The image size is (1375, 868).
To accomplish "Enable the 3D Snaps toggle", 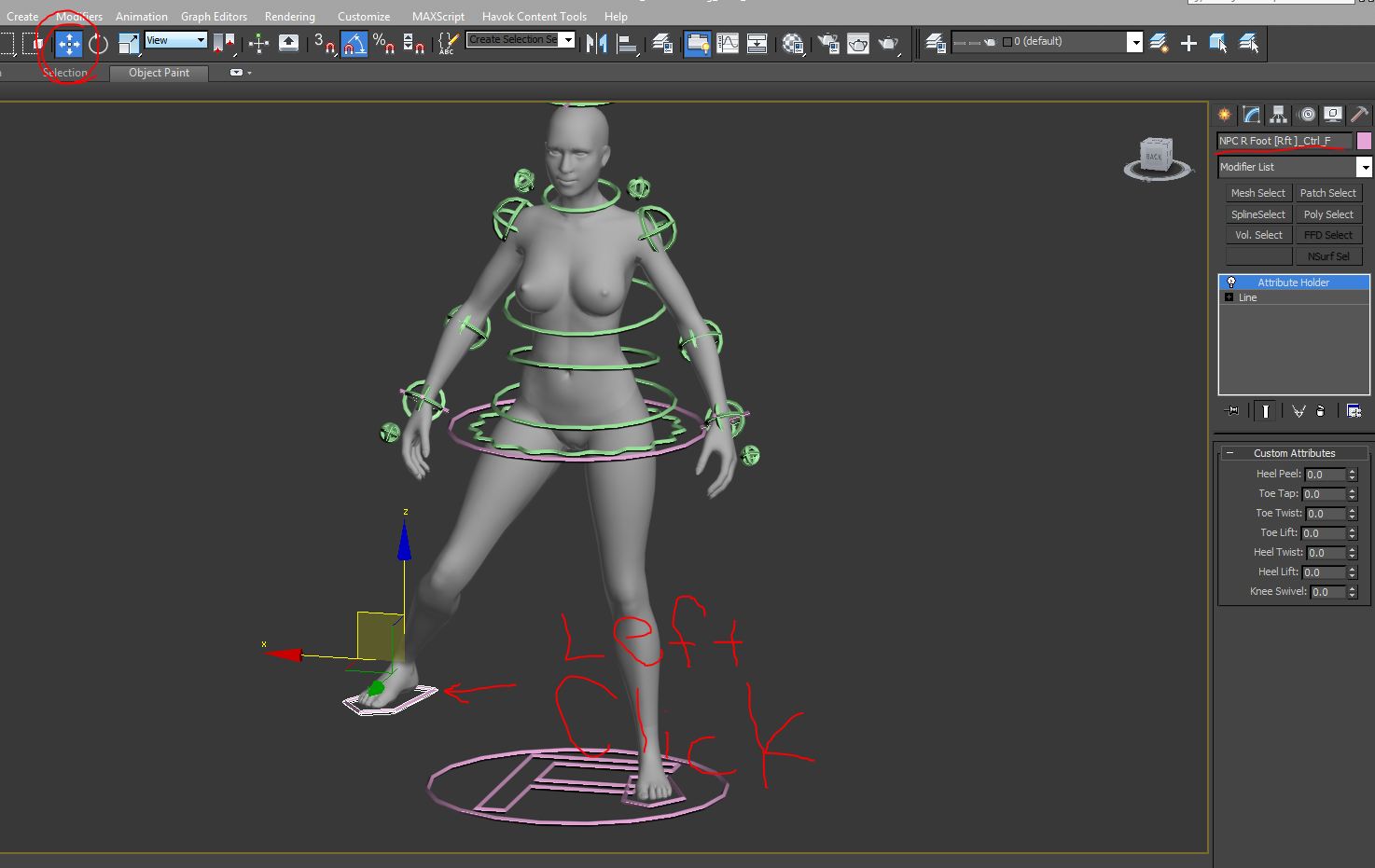I will pyautogui.click(x=323, y=43).
